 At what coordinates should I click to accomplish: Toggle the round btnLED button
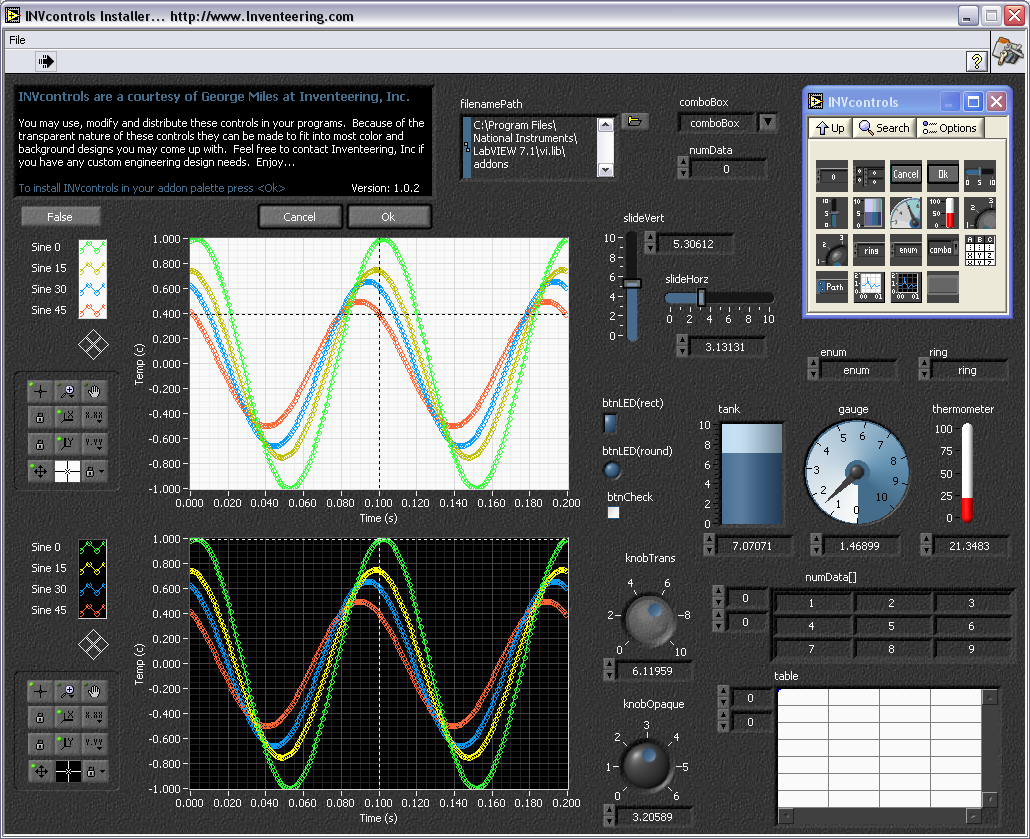point(612,470)
